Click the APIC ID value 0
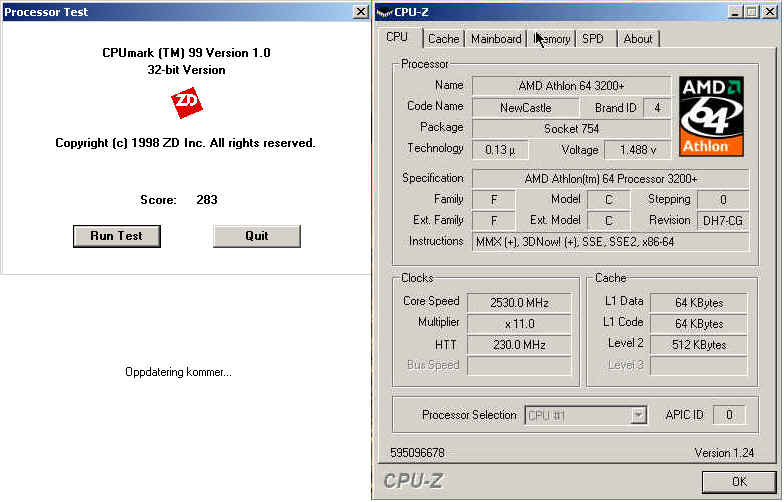This screenshot has width=784, height=502. tap(729, 415)
